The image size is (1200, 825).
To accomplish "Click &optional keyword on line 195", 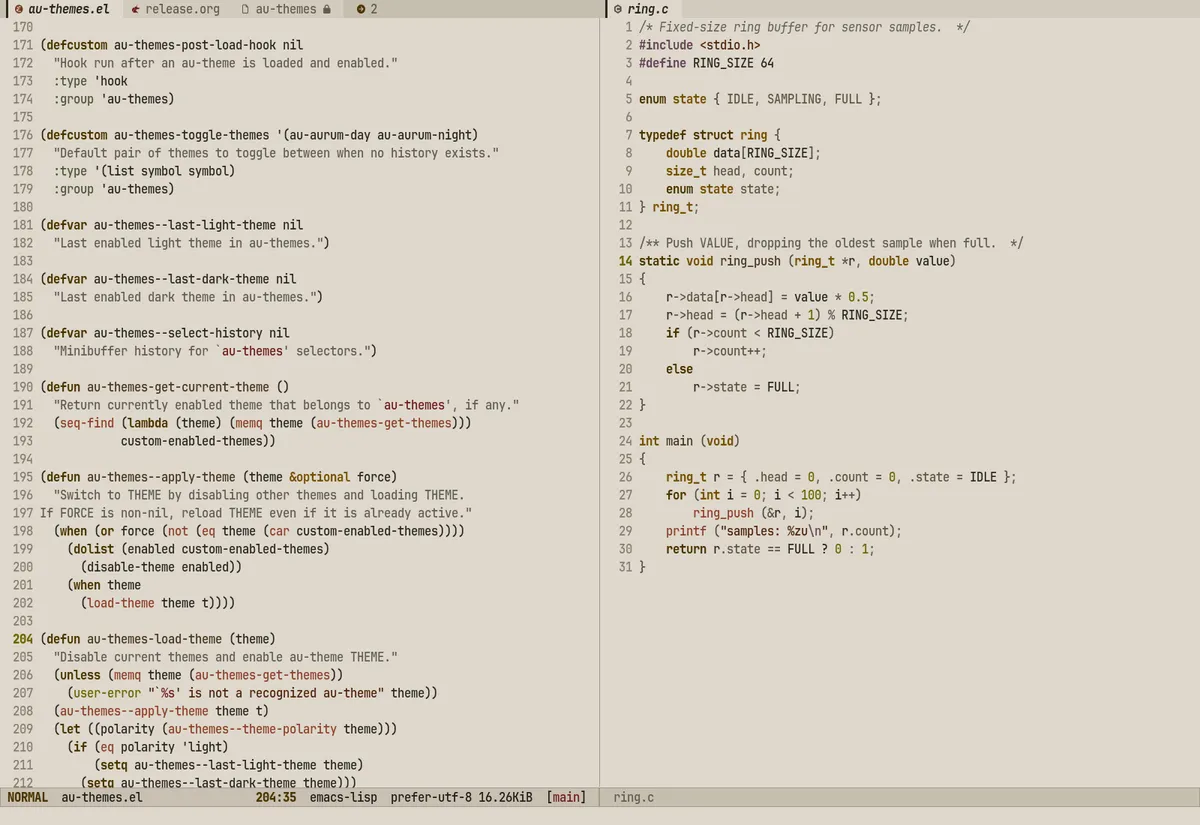I will click(x=320, y=477).
